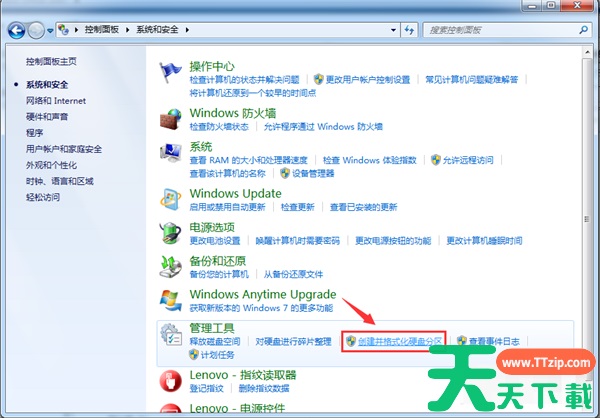600x418 pixels.
Task: Open 设备管理器 link
Action: coord(313,173)
